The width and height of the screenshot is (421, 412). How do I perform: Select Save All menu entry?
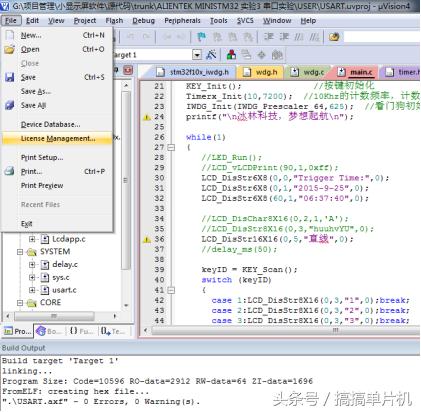coord(57,105)
